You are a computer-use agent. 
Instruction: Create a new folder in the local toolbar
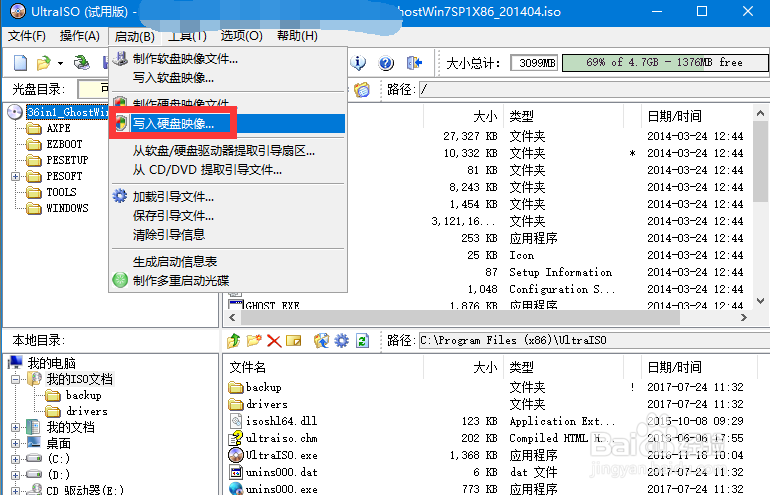[254, 340]
